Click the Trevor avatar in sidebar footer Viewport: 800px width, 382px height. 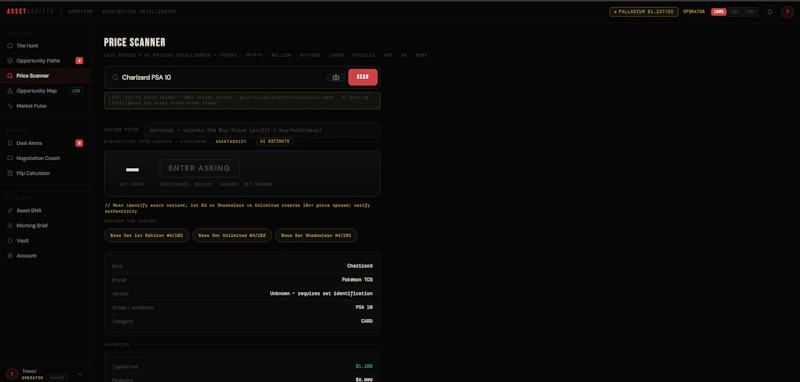[x=11, y=374]
